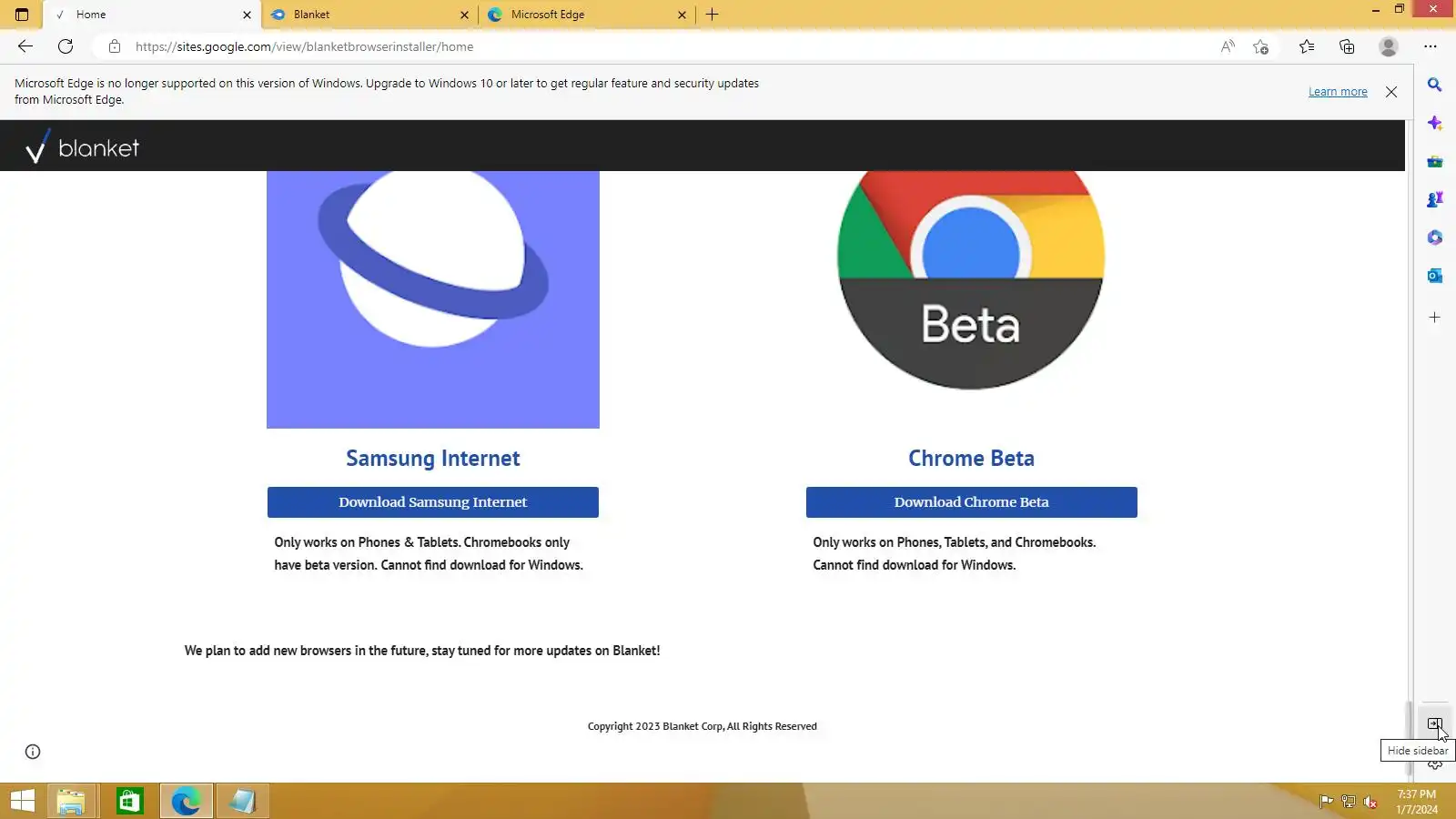Open the user profile avatar
Image resolution: width=1456 pixels, height=819 pixels.
(x=1388, y=46)
